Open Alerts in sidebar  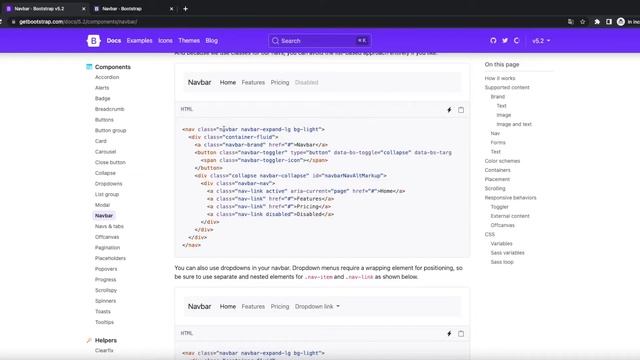(102, 88)
